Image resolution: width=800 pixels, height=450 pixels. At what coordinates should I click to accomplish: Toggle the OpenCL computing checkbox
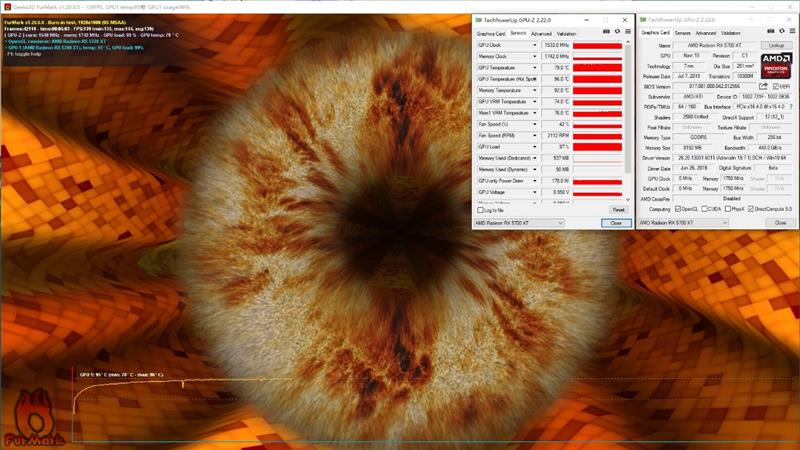coord(678,208)
